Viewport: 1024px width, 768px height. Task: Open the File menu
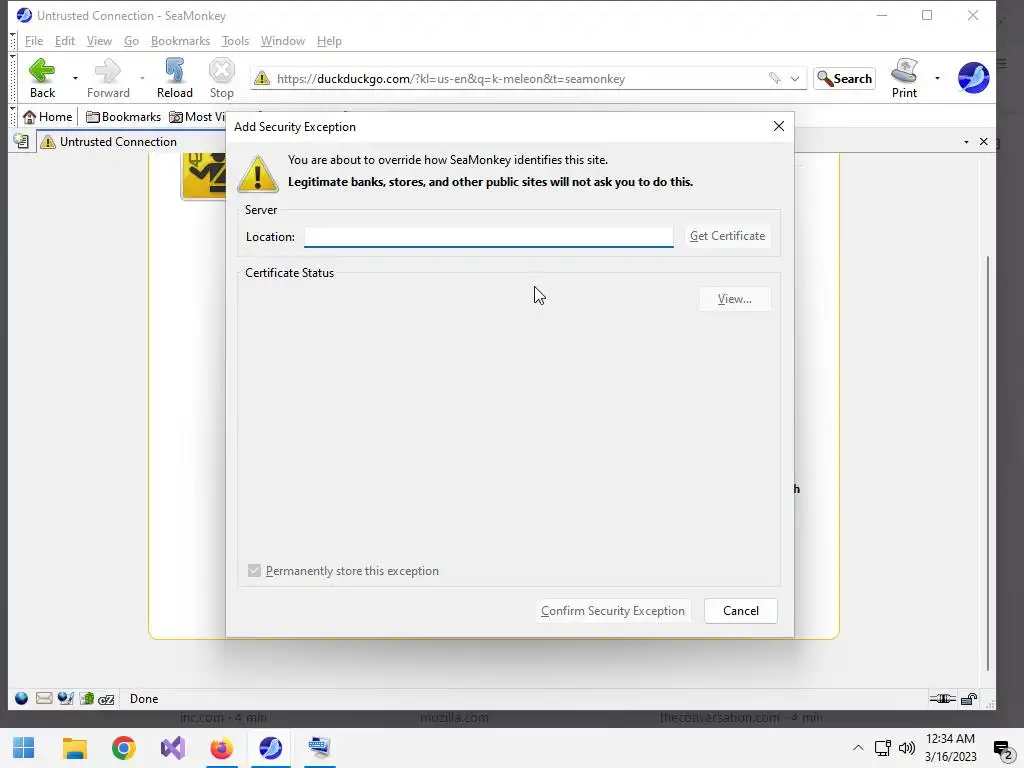[x=34, y=40]
